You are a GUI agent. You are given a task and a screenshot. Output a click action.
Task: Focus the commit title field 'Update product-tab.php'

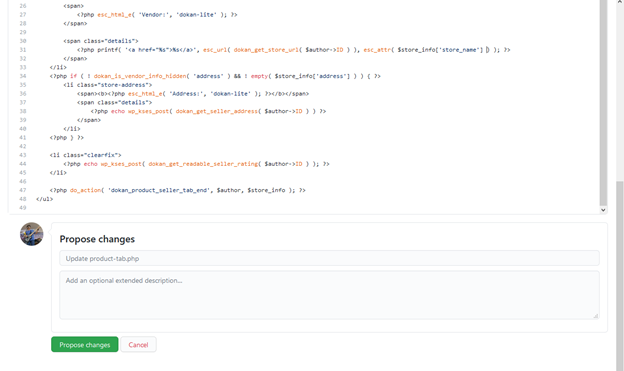tap(329, 258)
